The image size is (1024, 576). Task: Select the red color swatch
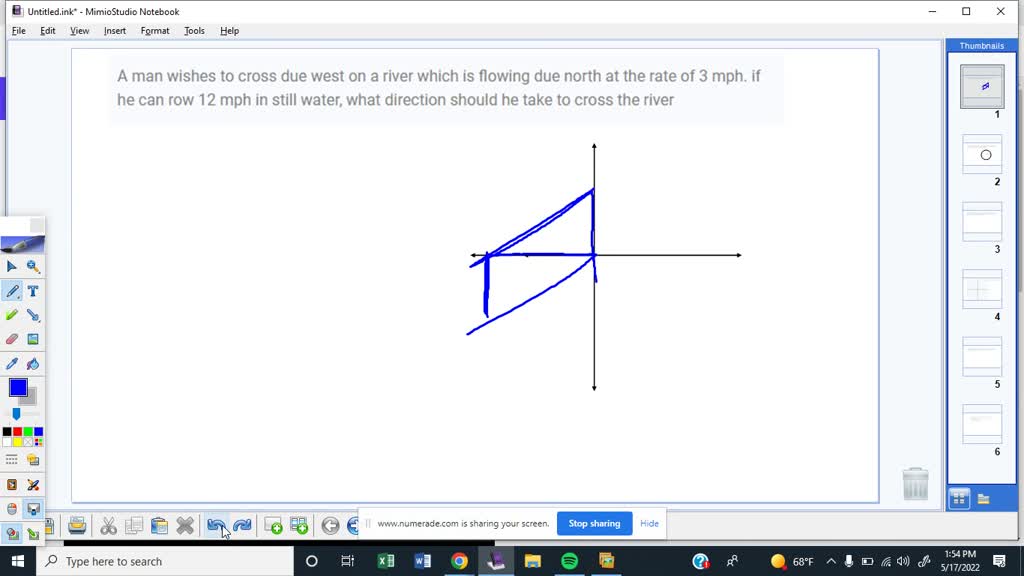(x=16, y=430)
